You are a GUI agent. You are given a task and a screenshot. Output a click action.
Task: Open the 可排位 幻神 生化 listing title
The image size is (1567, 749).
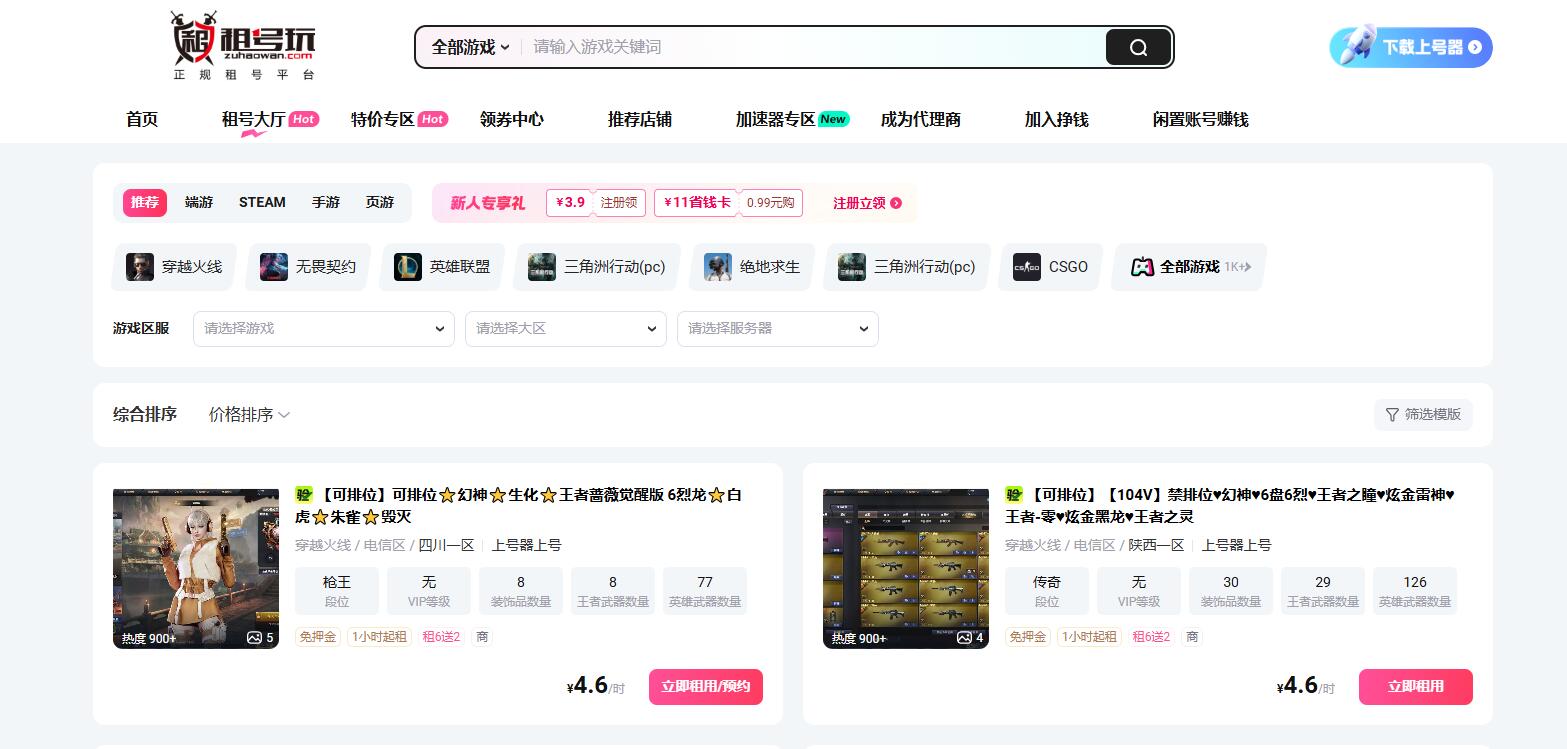(x=518, y=505)
